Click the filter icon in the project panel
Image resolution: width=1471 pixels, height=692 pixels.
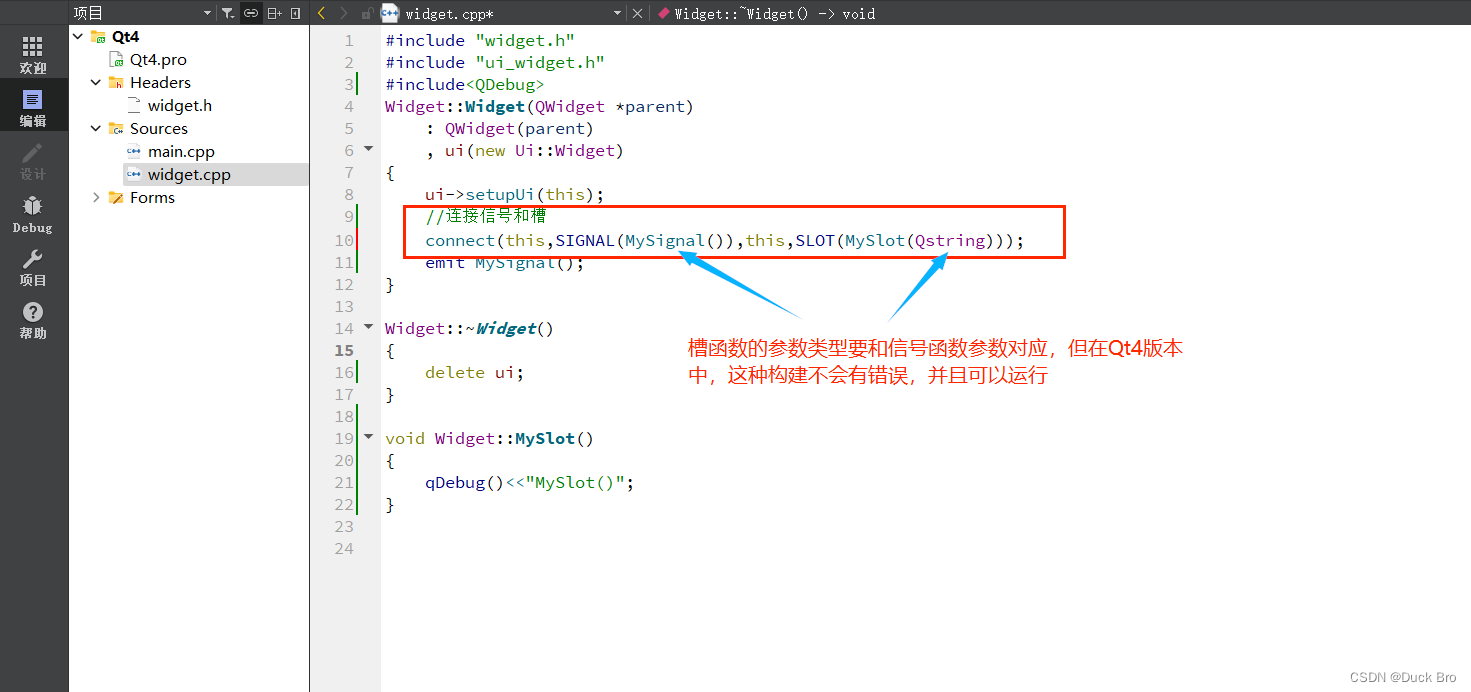tap(226, 12)
